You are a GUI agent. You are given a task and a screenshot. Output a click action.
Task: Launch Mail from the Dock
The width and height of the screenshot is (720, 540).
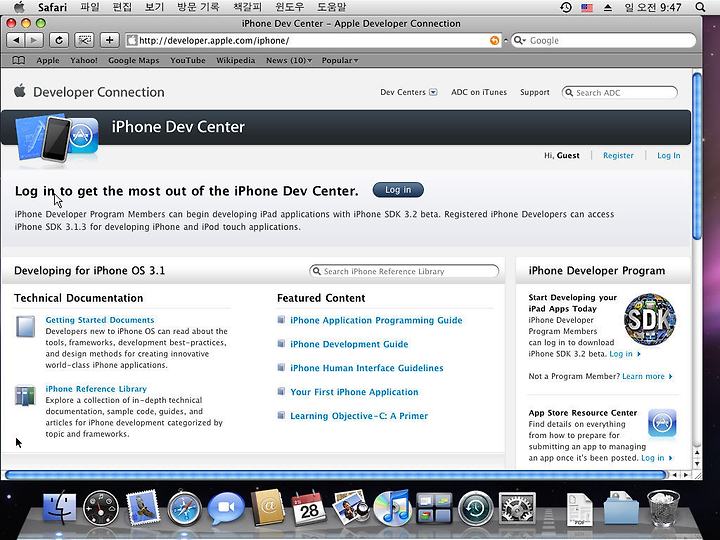(143, 508)
